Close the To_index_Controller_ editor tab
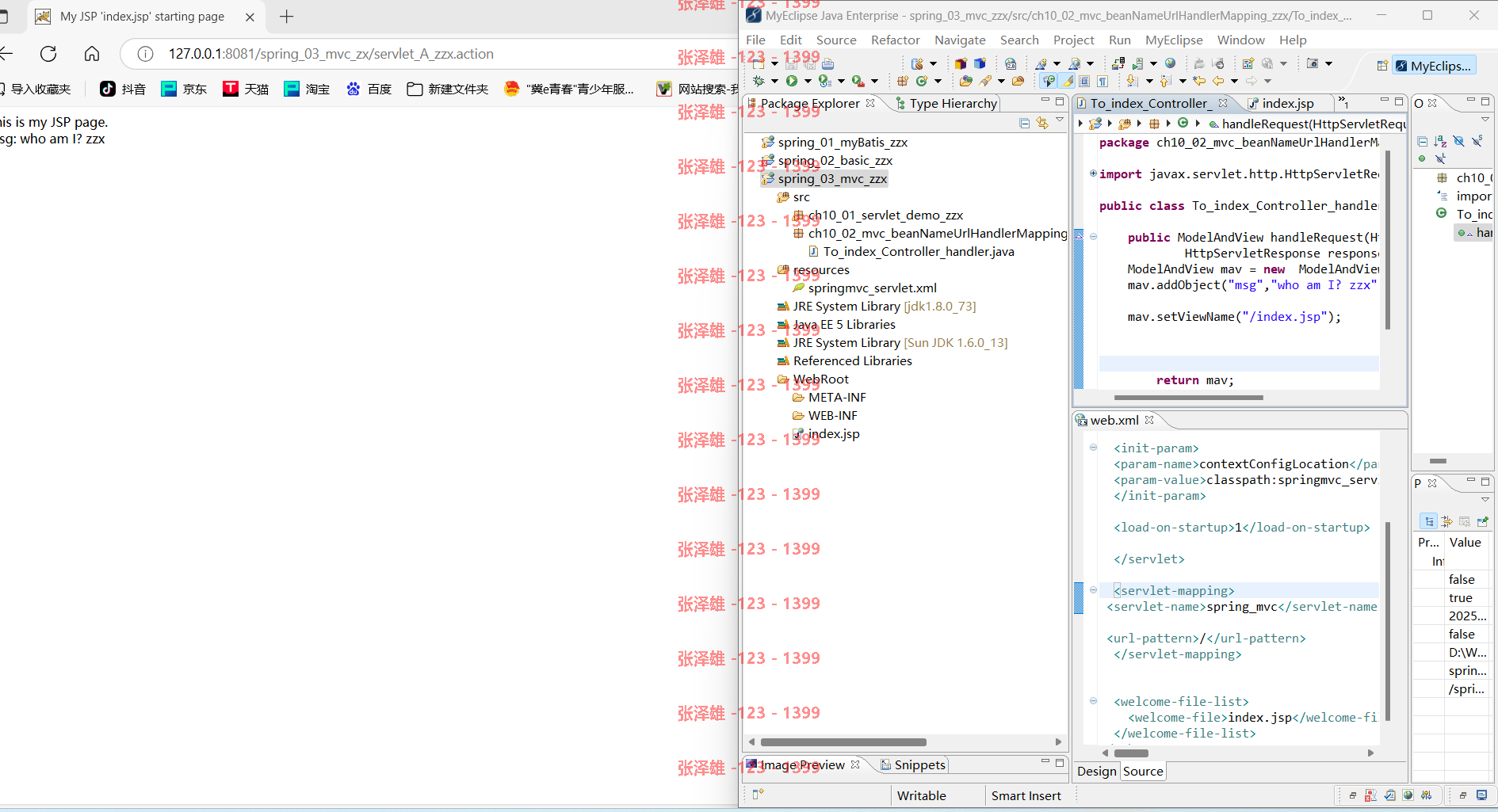1498x812 pixels. coord(1223,102)
